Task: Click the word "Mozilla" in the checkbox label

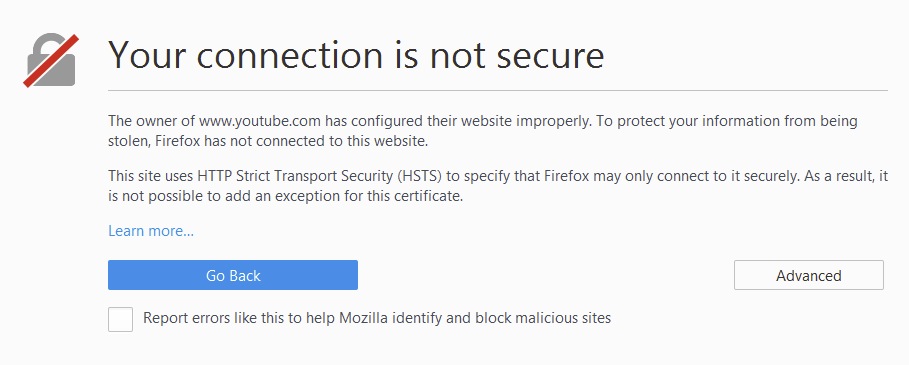Action: 363,318
